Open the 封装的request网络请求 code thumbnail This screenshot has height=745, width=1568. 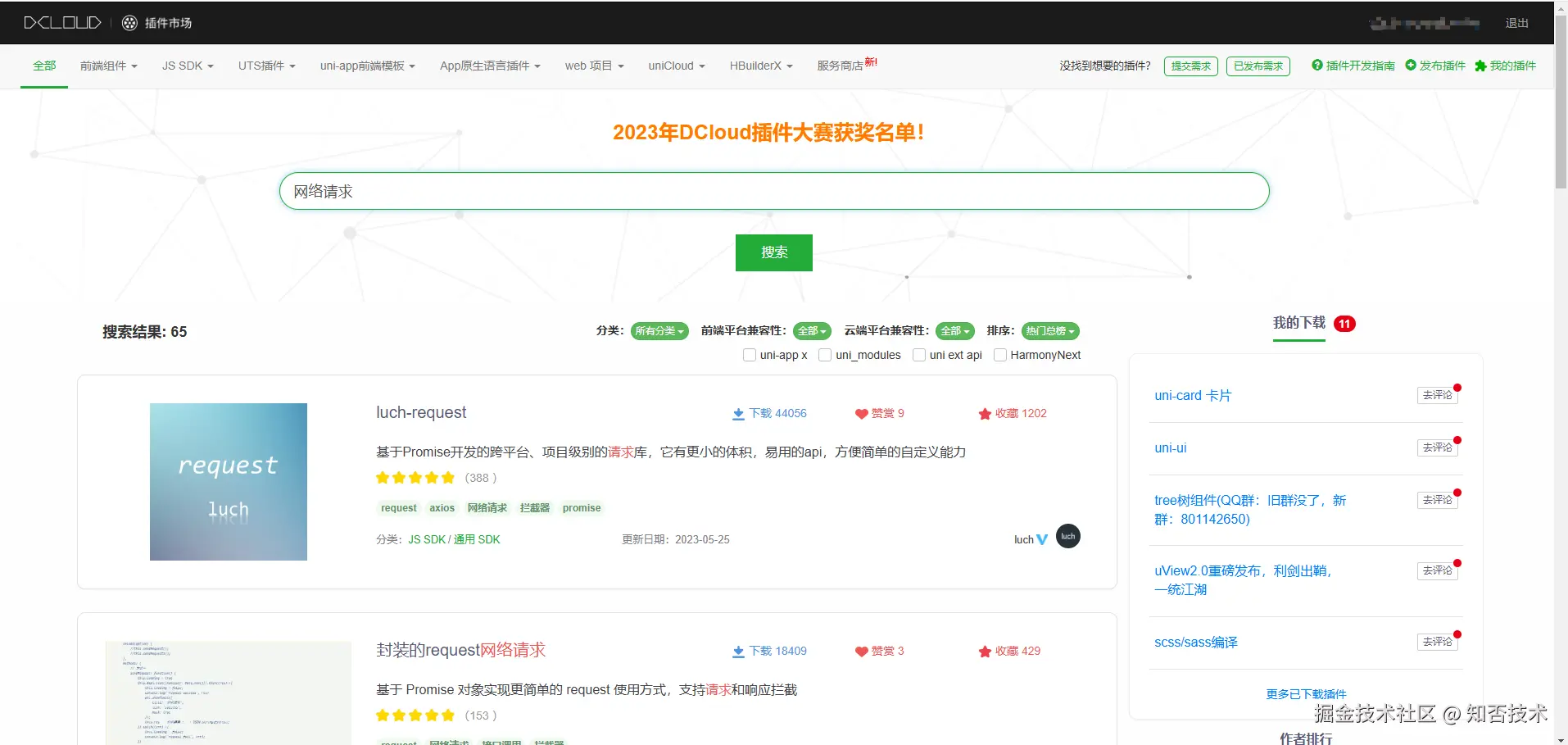pyautogui.click(x=229, y=693)
